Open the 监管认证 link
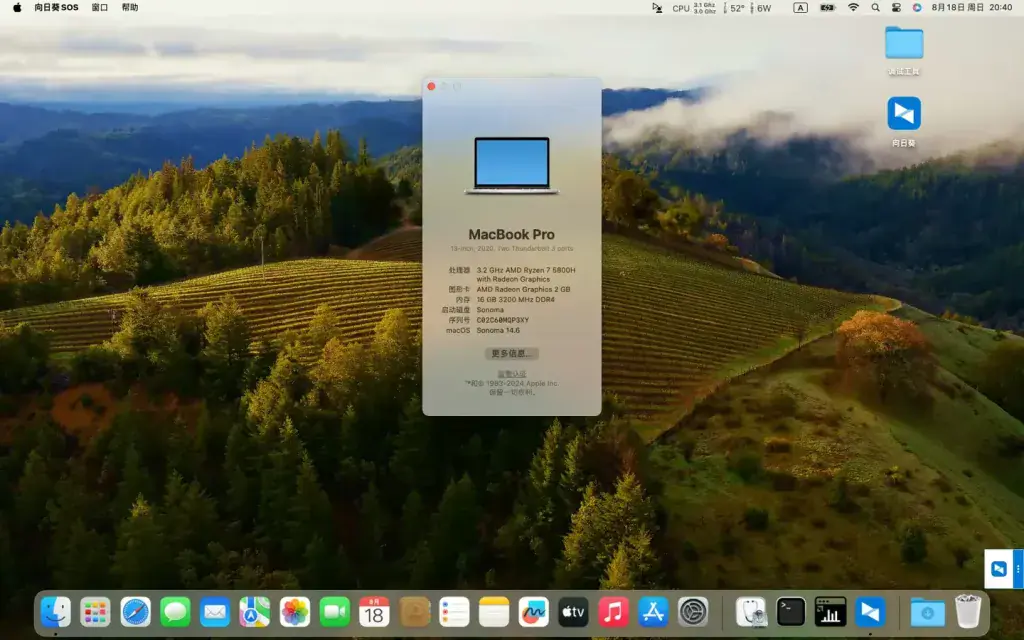This screenshot has width=1024, height=640. pos(511,374)
